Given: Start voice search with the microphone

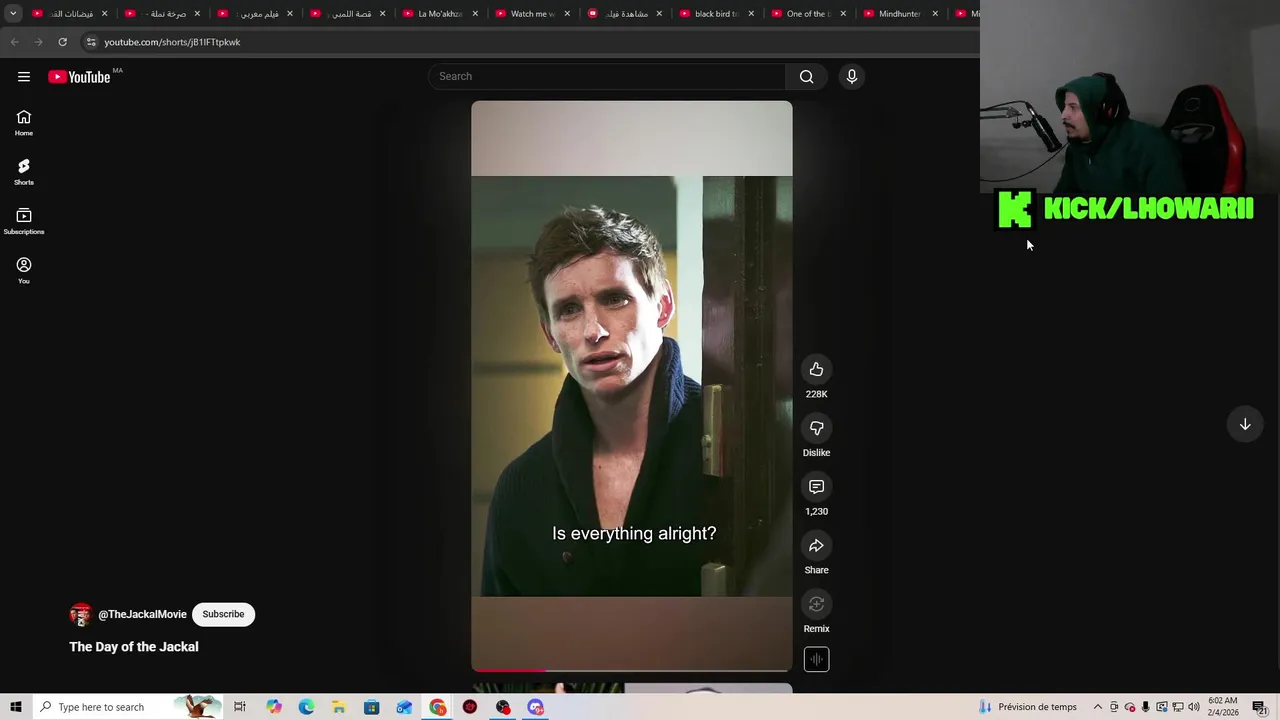Looking at the screenshot, I should [x=852, y=77].
